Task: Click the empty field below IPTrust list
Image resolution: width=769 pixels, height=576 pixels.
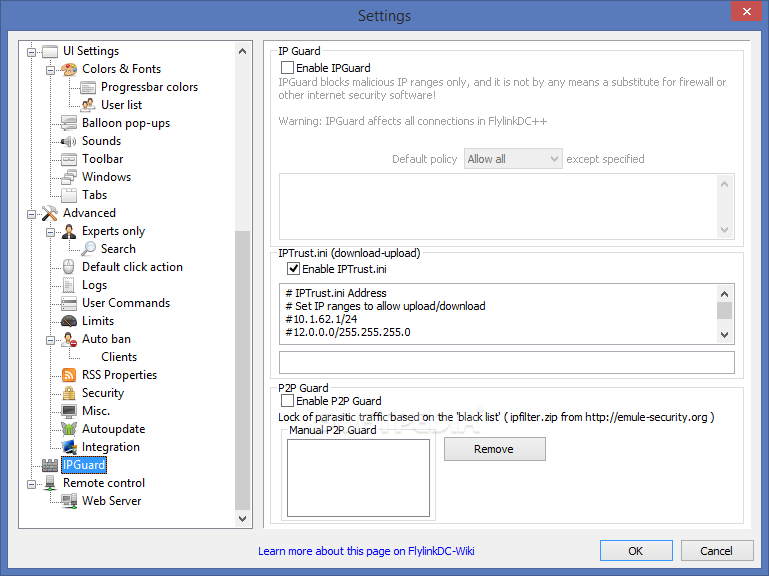Action: coord(507,363)
